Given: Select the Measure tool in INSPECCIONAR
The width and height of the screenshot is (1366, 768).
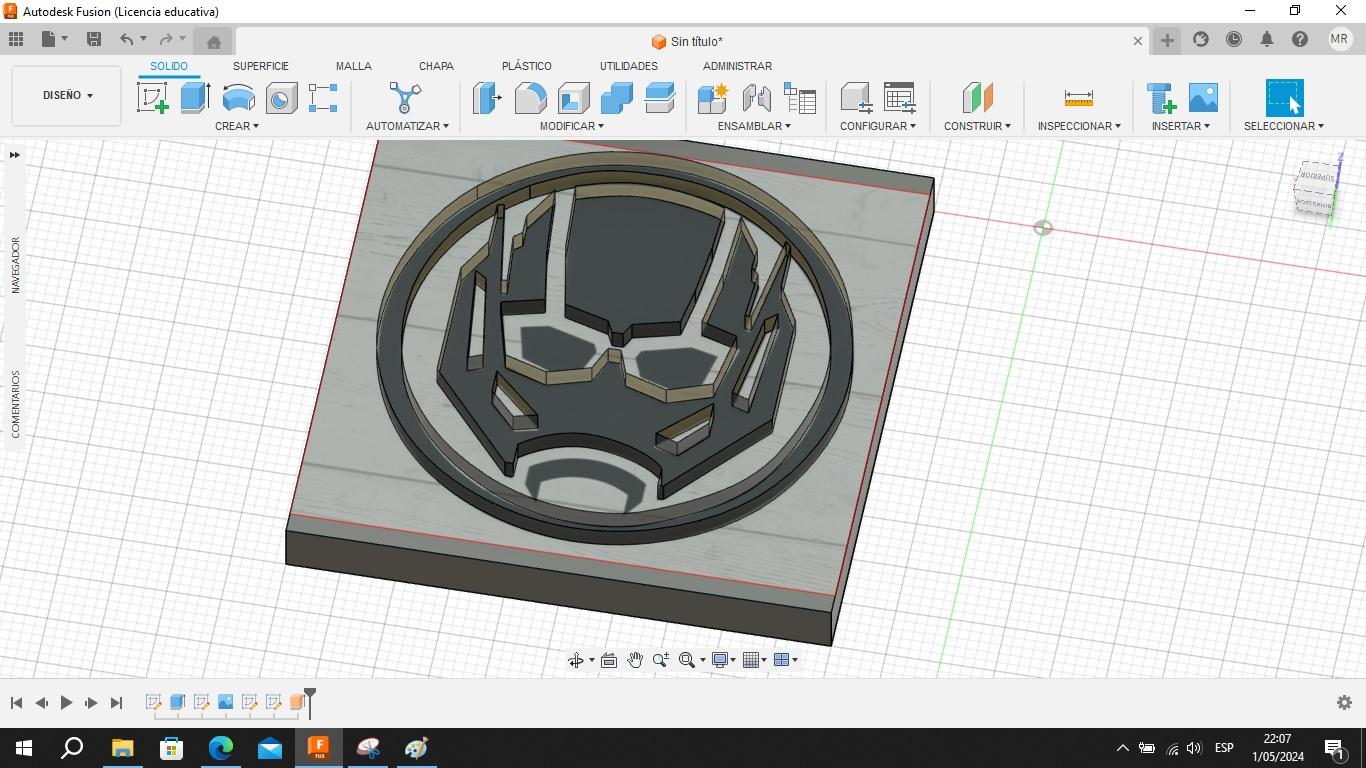Looking at the screenshot, I should 1078,98.
